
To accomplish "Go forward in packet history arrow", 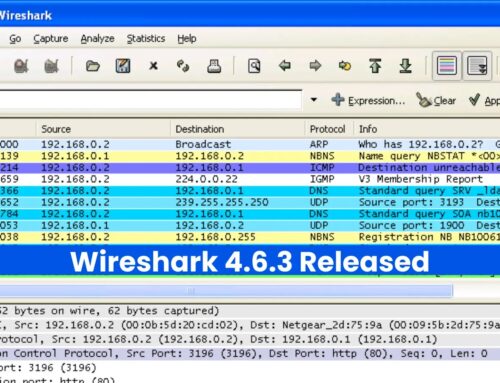I will [x=315, y=66].
